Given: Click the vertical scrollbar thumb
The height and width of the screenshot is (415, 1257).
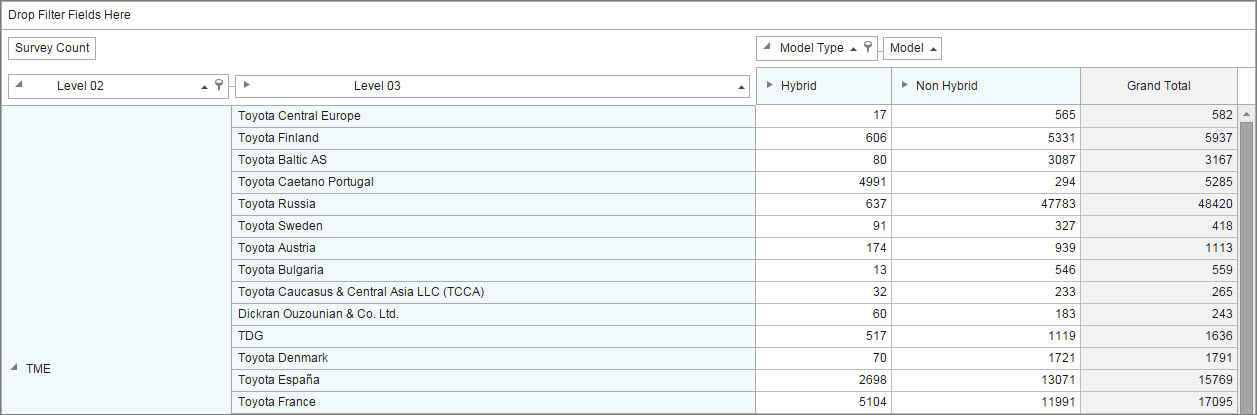Looking at the screenshot, I should pos(1246,266).
